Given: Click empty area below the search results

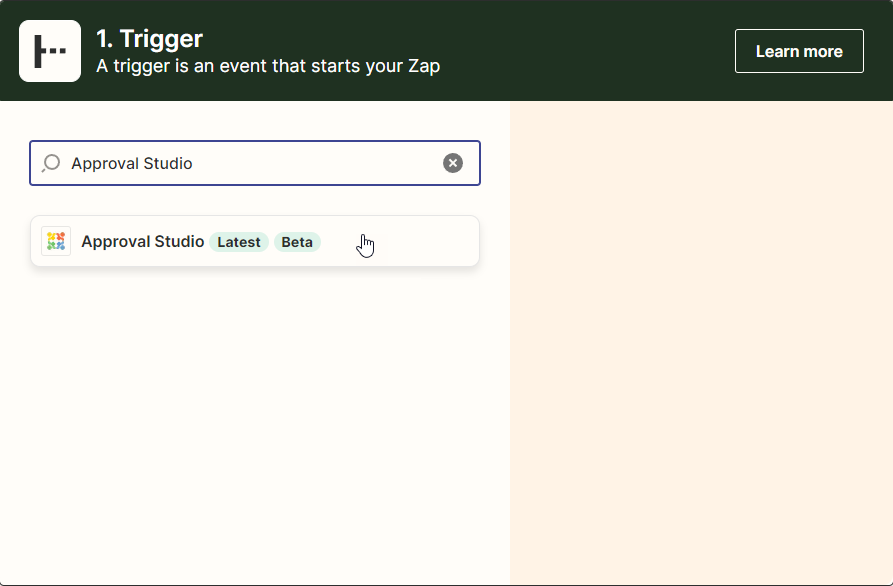Looking at the screenshot, I should 255,420.
